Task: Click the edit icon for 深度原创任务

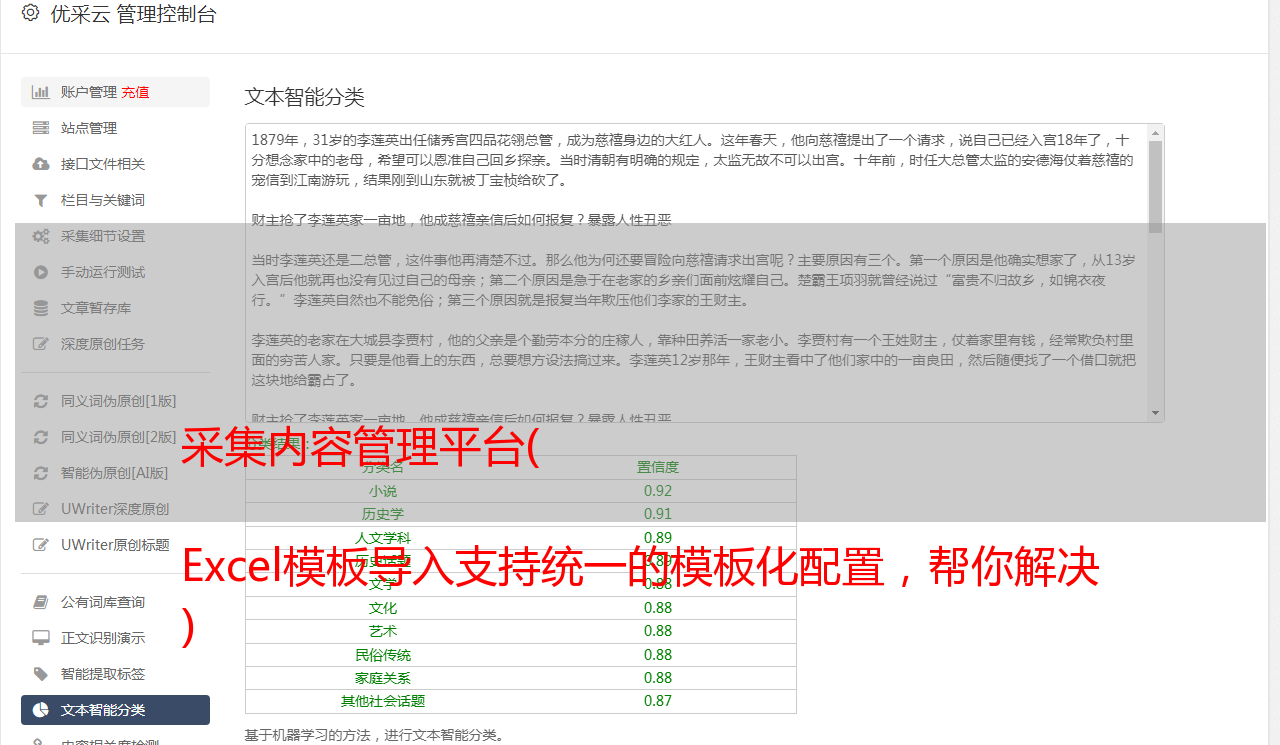Action: (41, 344)
